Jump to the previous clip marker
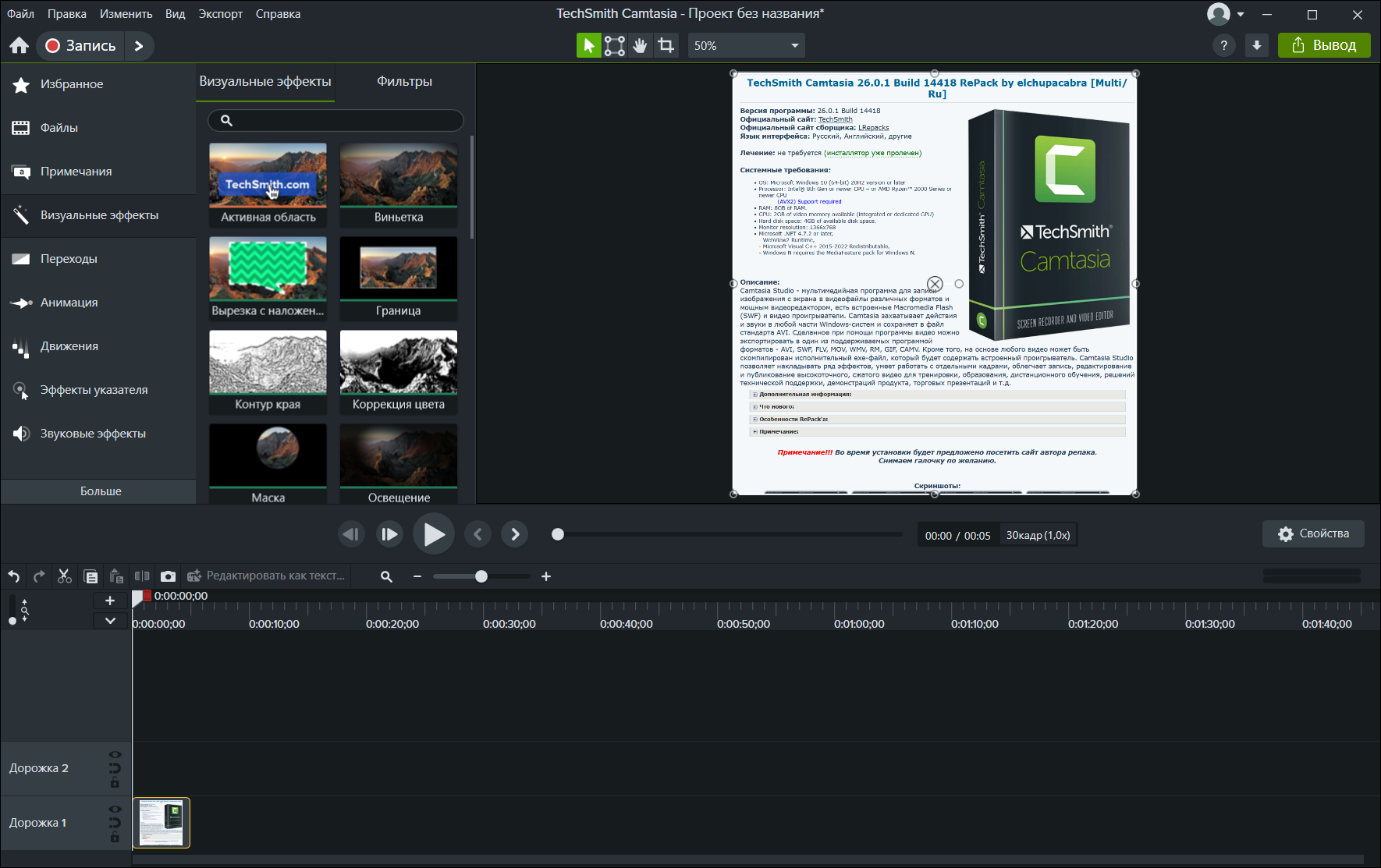 [x=477, y=534]
